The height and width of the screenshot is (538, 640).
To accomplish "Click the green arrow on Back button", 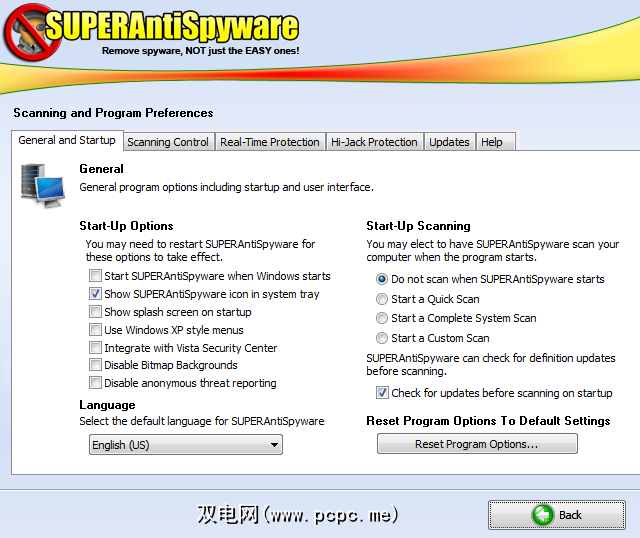I will pyautogui.click(x=542, y=515).
